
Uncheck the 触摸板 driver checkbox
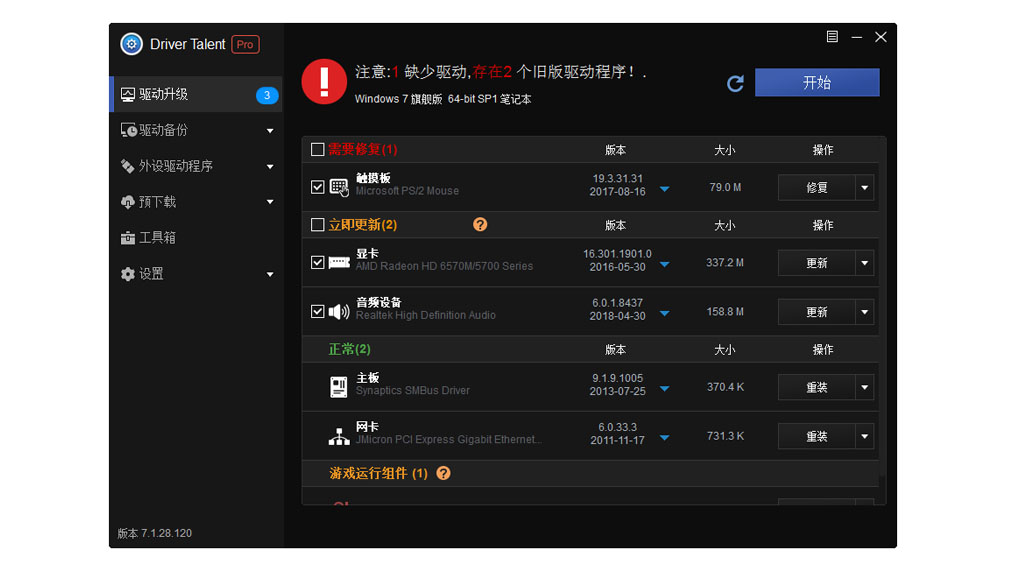pyautogui.click(x=317, y=187)
